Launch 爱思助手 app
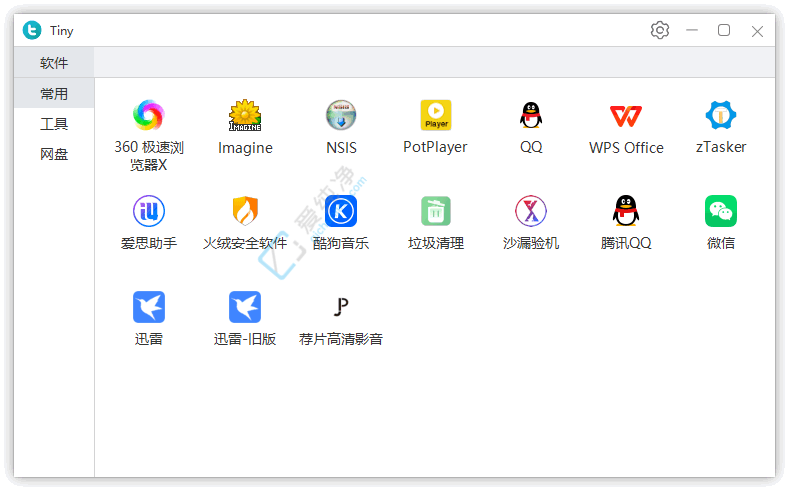This screenshot has height=491, width=789. pos(149,211)
